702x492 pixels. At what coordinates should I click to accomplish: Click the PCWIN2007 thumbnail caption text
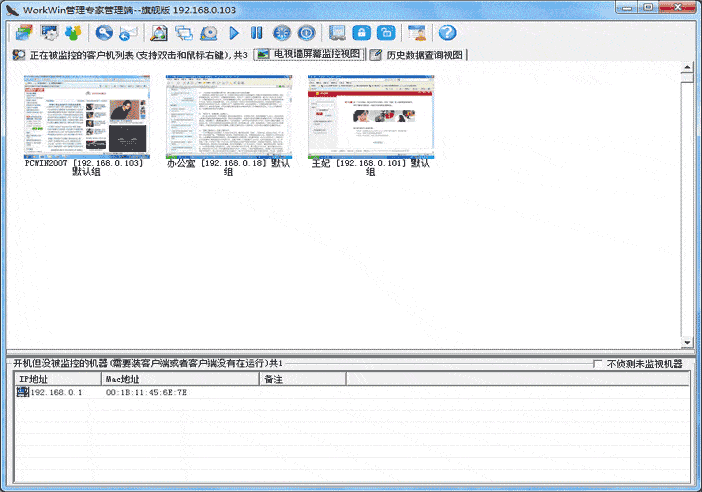[84, 167]
